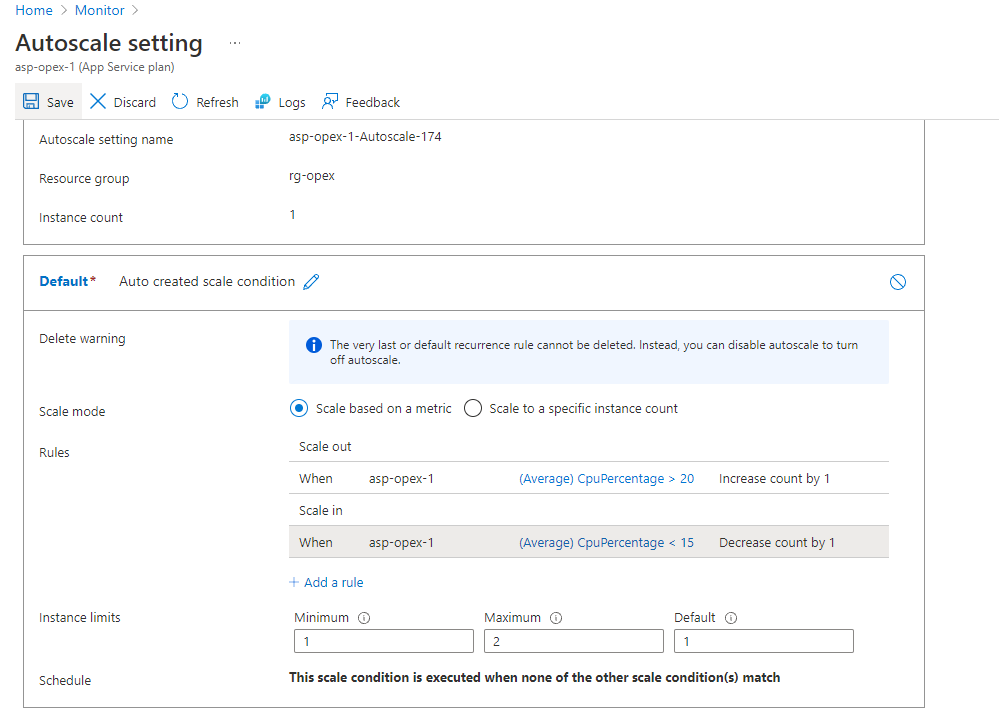The height and width of the screenshot is (720, 999).
Task: Click the 'asp-opex-1 (App Service plan)' subtitle
Action: 95,67
